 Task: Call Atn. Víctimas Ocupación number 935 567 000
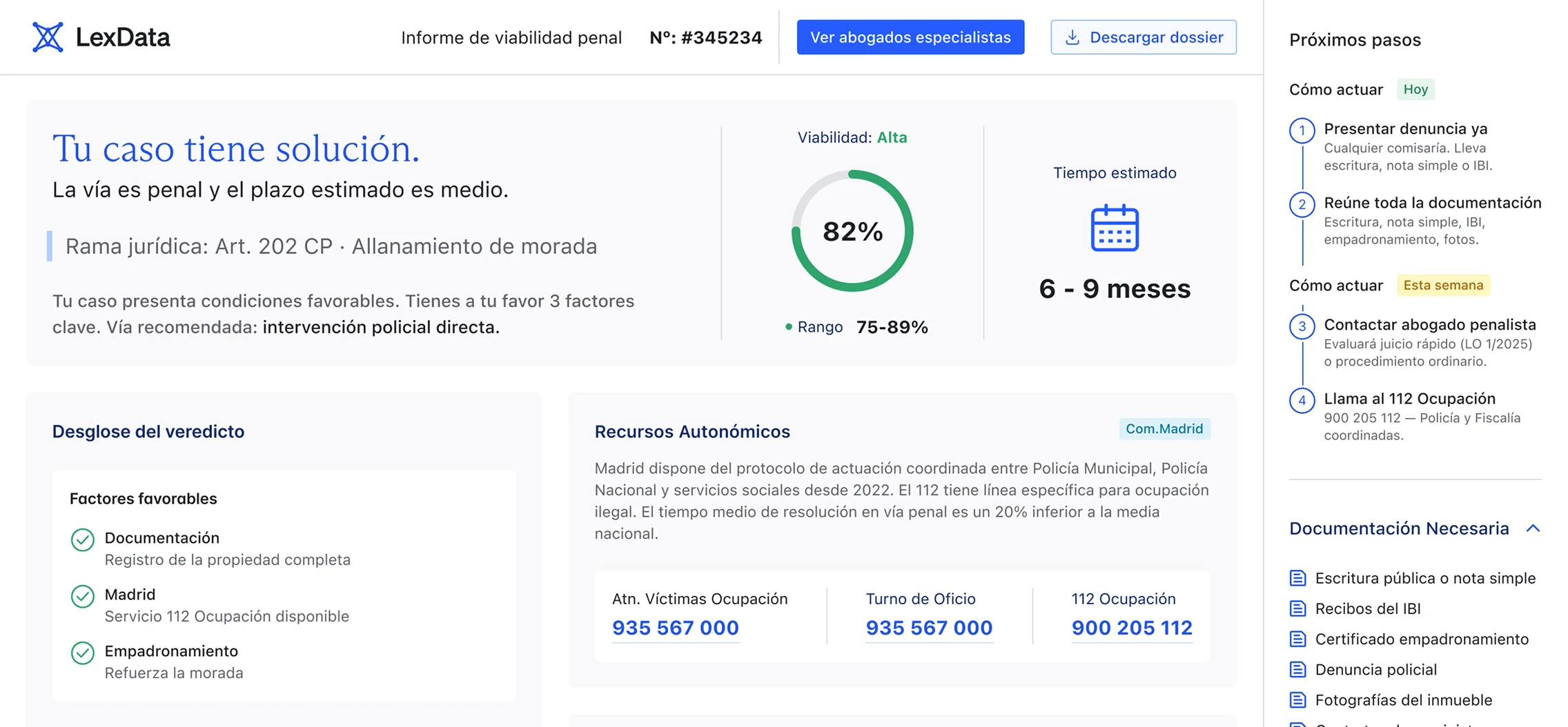[x=675, y=628]
